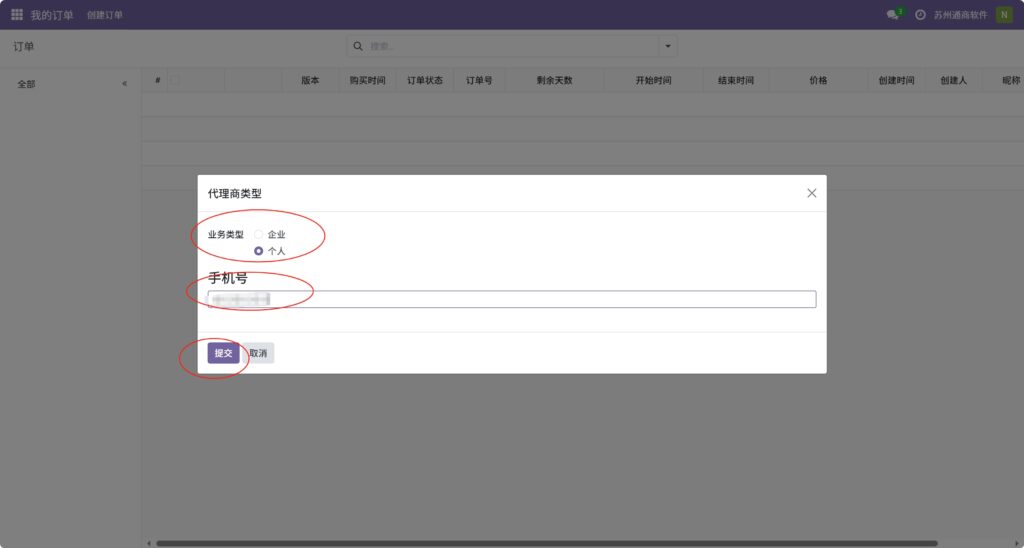Click the 取消 cancel button
This screenshot has width=1024, height=548.
[x=259, y=353]
